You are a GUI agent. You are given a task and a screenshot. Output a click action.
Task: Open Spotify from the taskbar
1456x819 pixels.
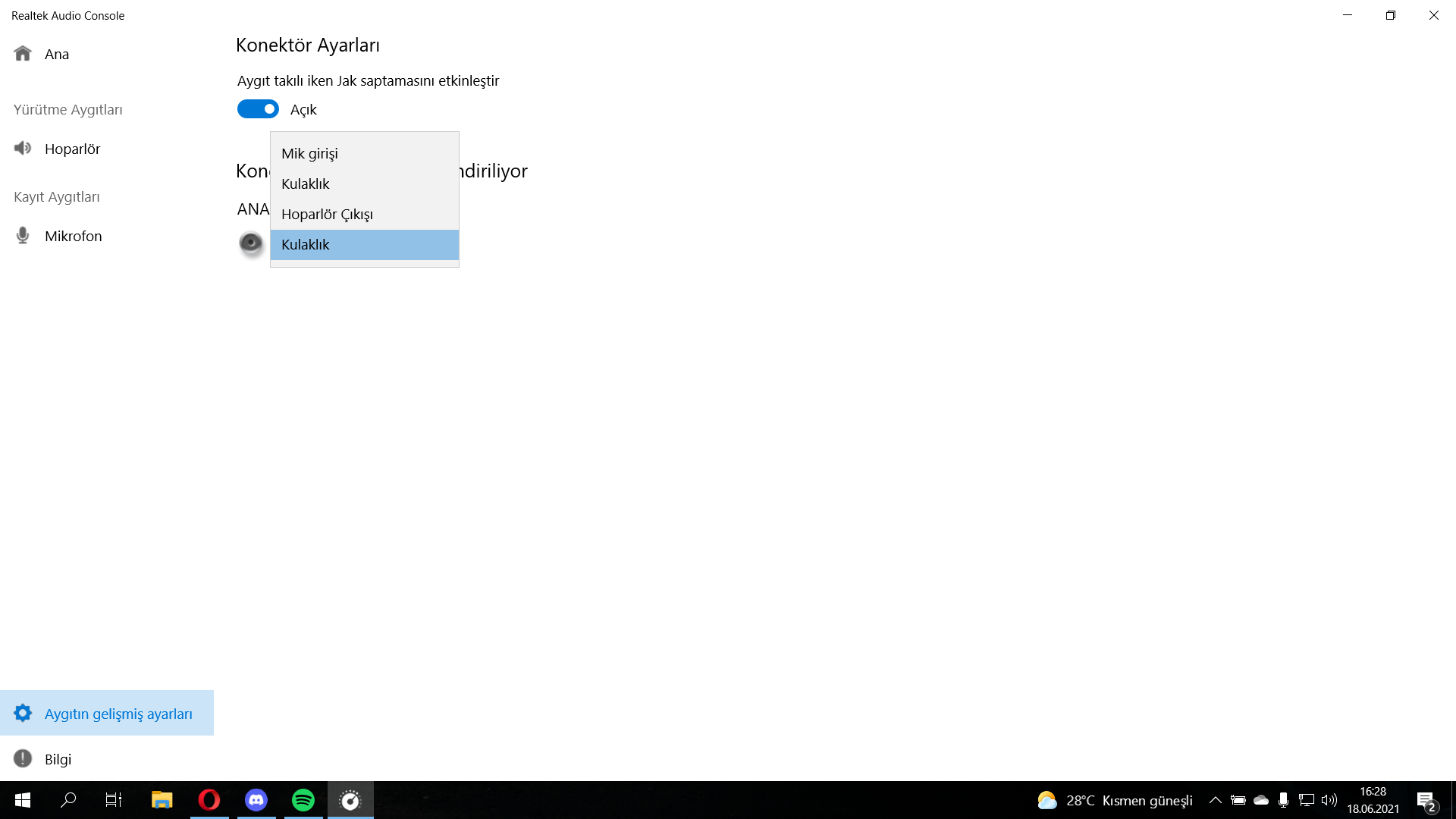pyautogui.click(x=303, y=800)
